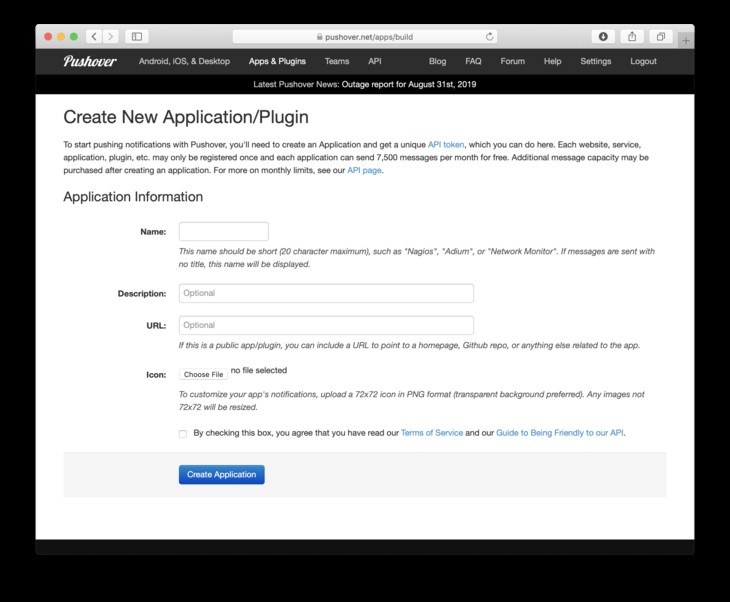
Task: Click the 'URL:' field label
Action: pyautogui.click(x=156, y=325)
